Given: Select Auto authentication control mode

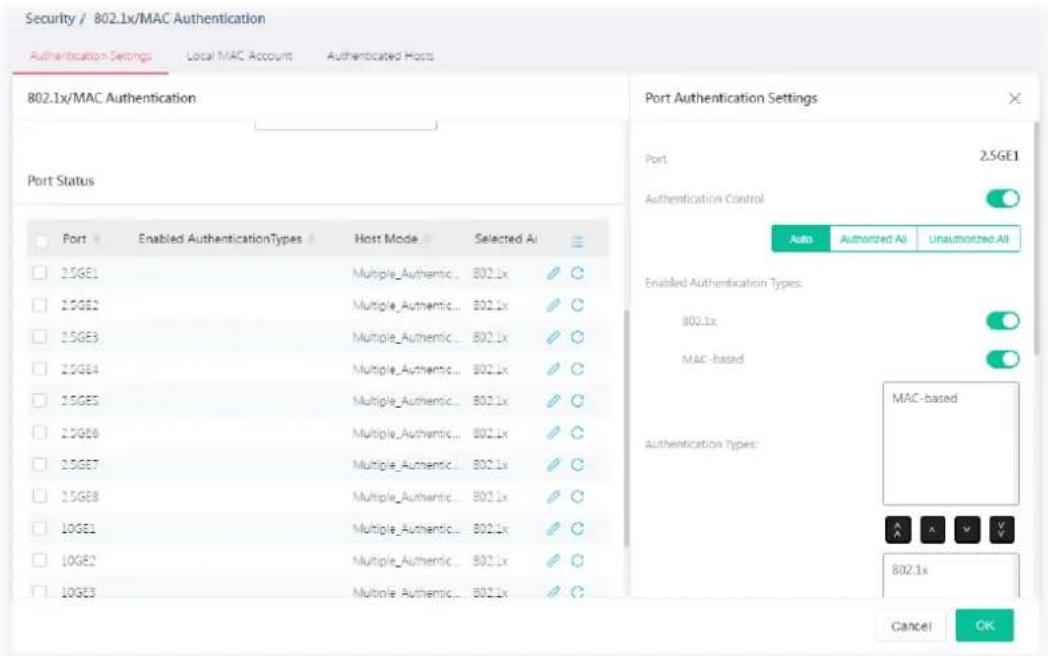Looking at the screenshot, I should (x=801, y=239).
